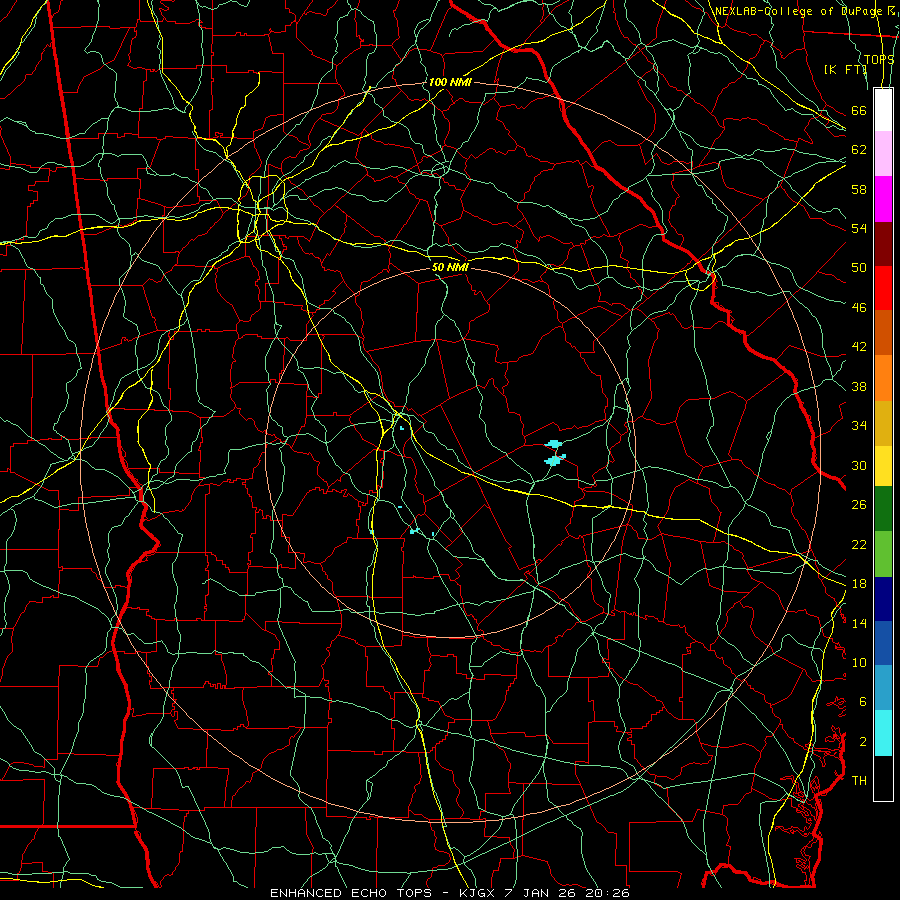Click the TOPS K FT legend title
900x900 pixels.
[x=859, y=64]
